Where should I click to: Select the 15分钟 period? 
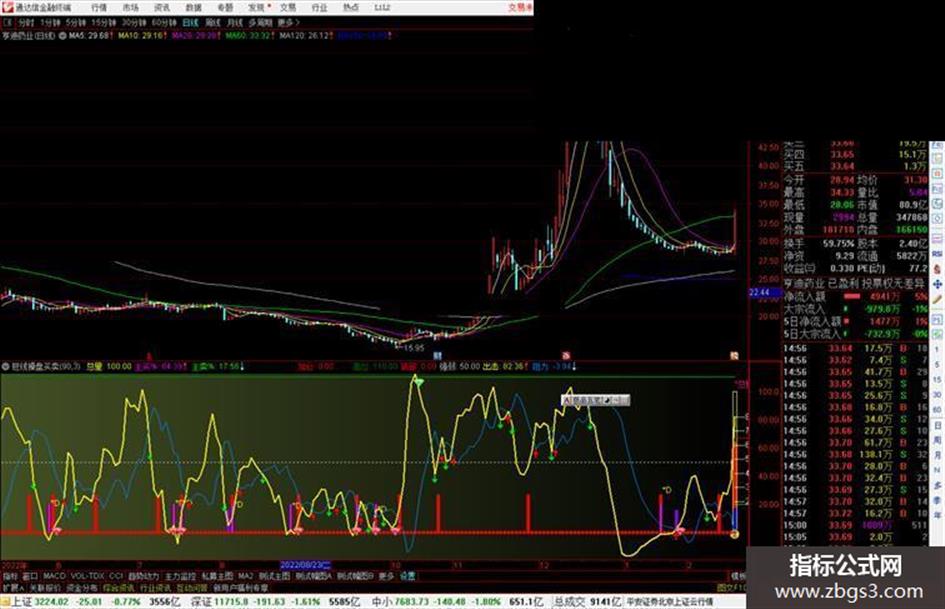click(x=104, y=23)
